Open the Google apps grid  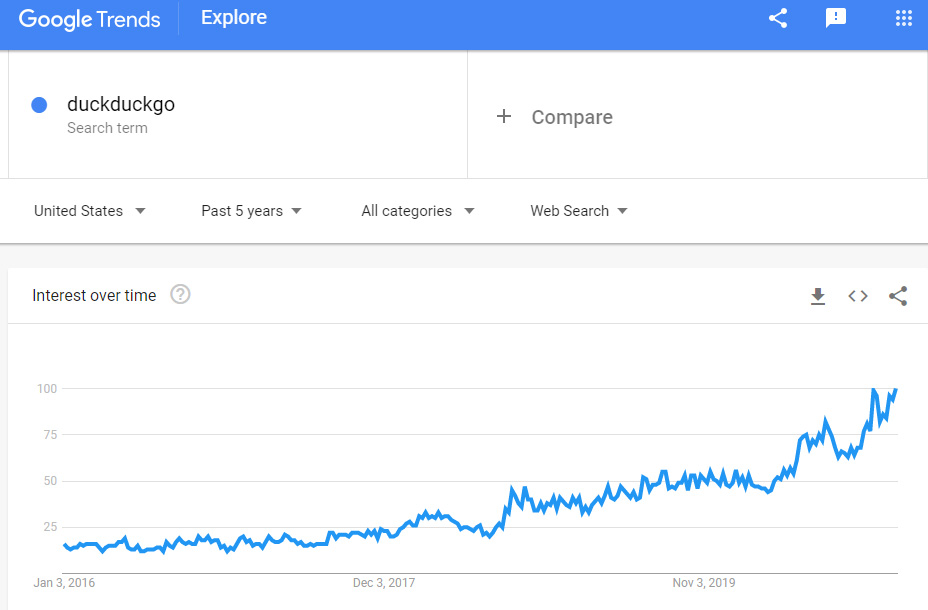coord(903,18)
